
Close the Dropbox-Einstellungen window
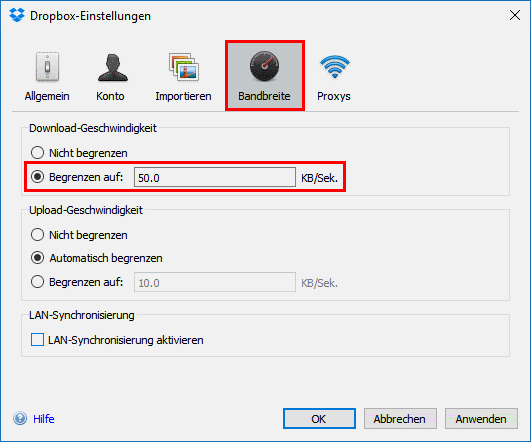(x=515, y=15)
